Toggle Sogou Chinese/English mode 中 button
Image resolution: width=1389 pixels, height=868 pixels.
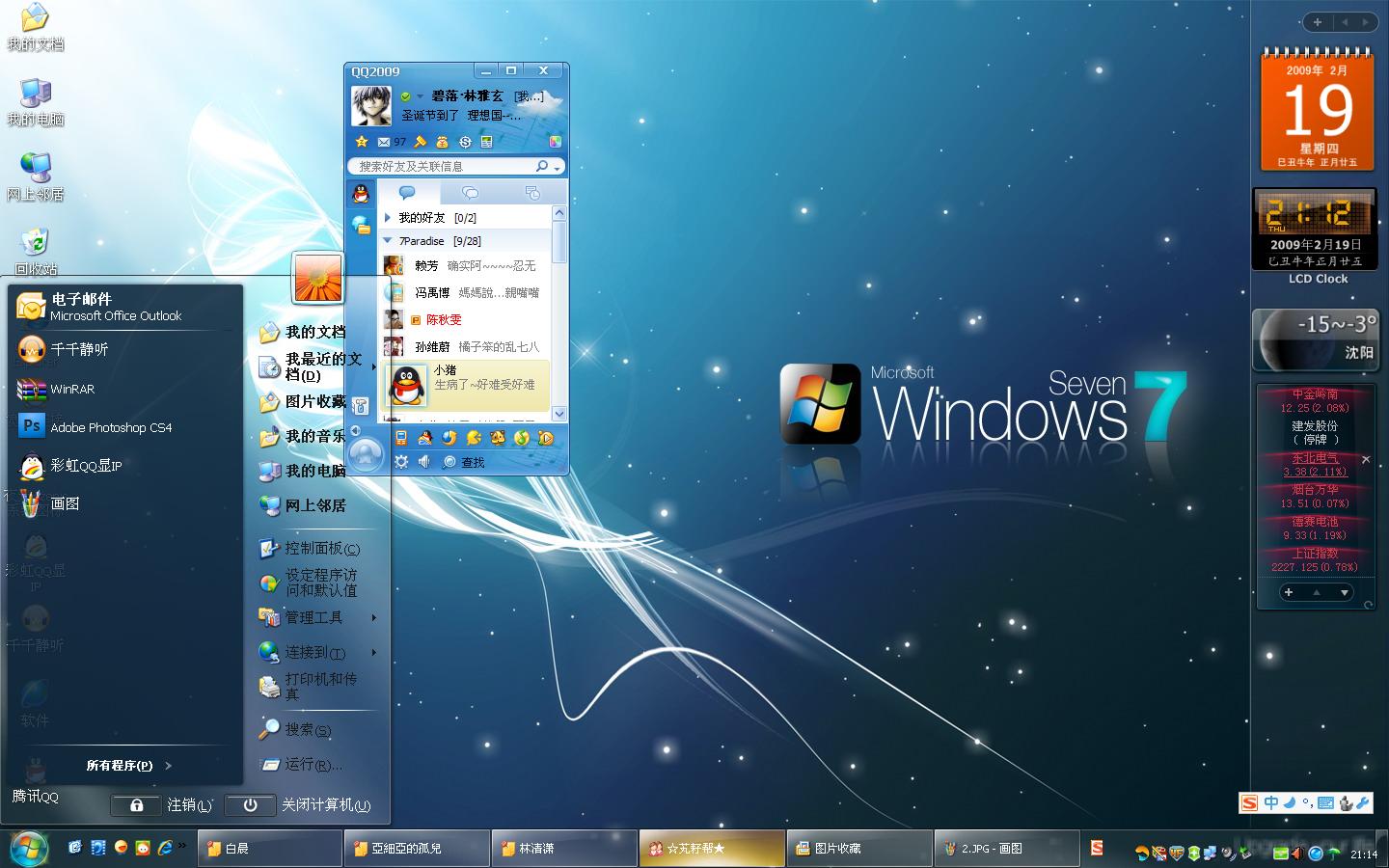pos(1271,802)
